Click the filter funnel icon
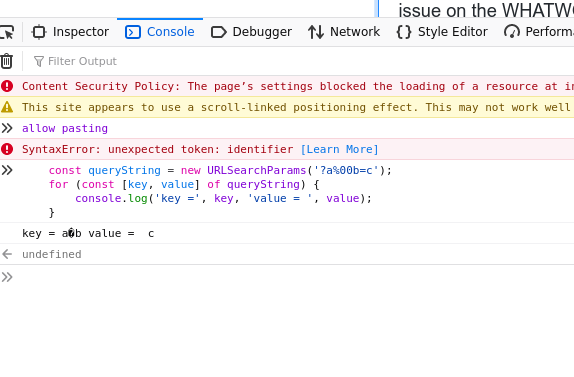This screenshot has height=377, width=574. (x=38, y=61)
